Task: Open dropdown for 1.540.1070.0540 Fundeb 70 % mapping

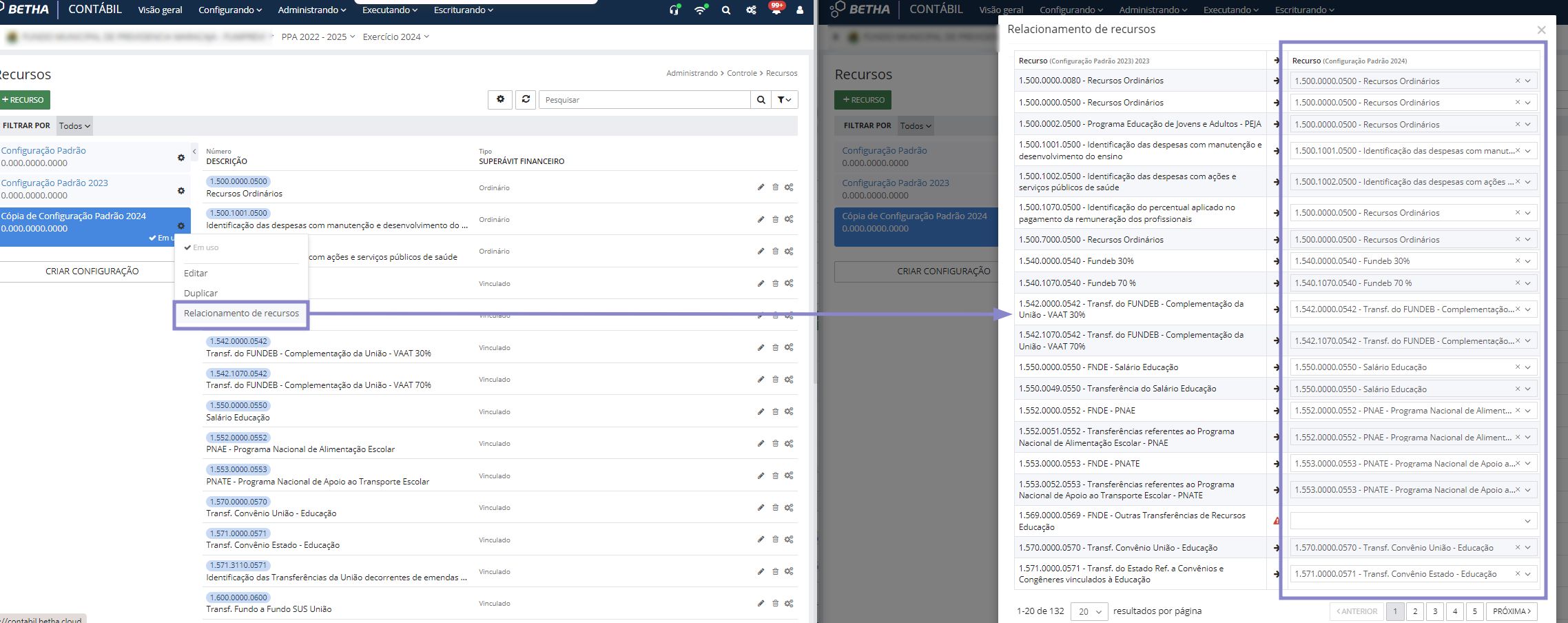Action: (1527, 283)
